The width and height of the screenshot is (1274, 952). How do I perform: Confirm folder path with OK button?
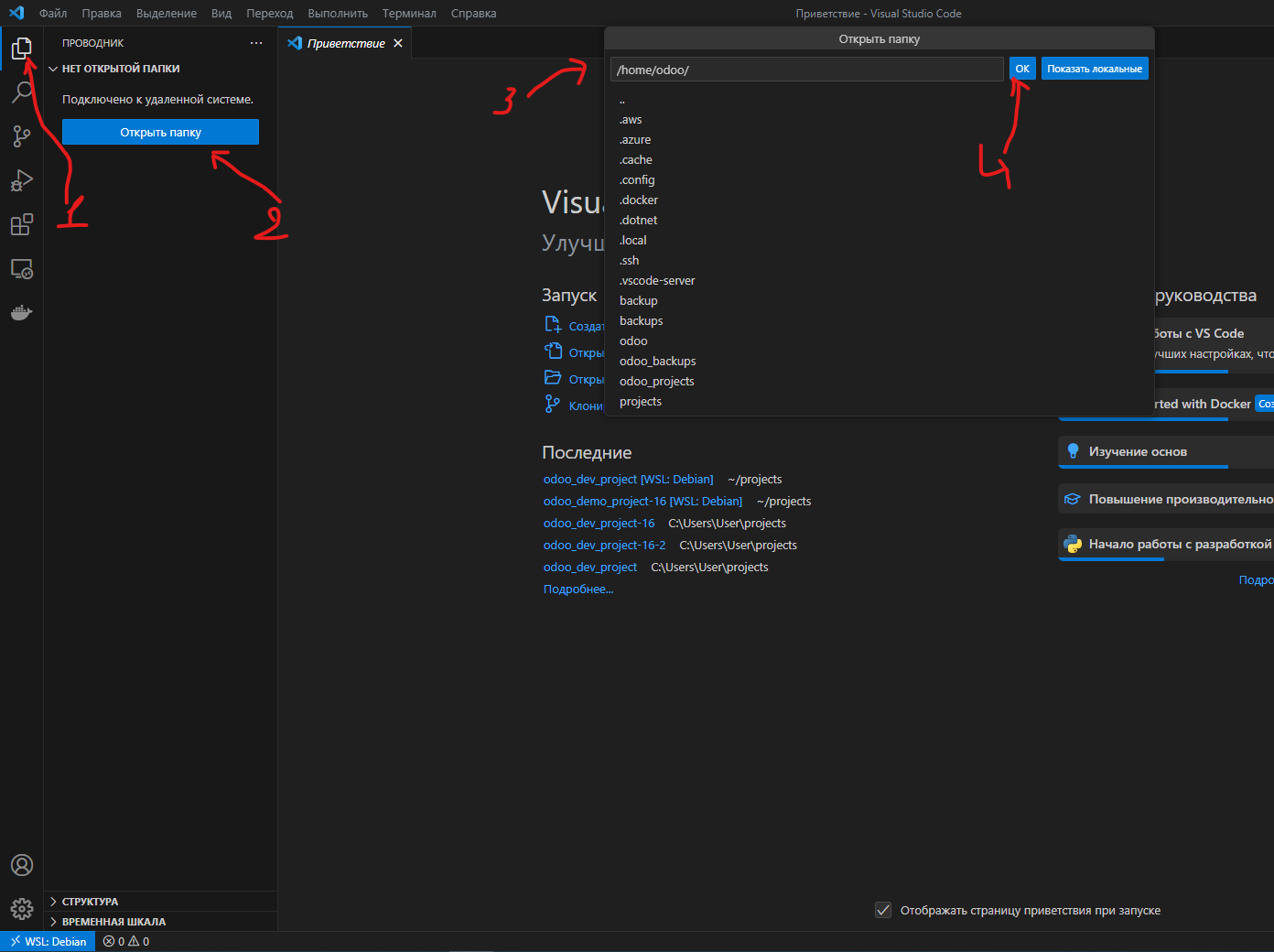(x=1022, y=69)
